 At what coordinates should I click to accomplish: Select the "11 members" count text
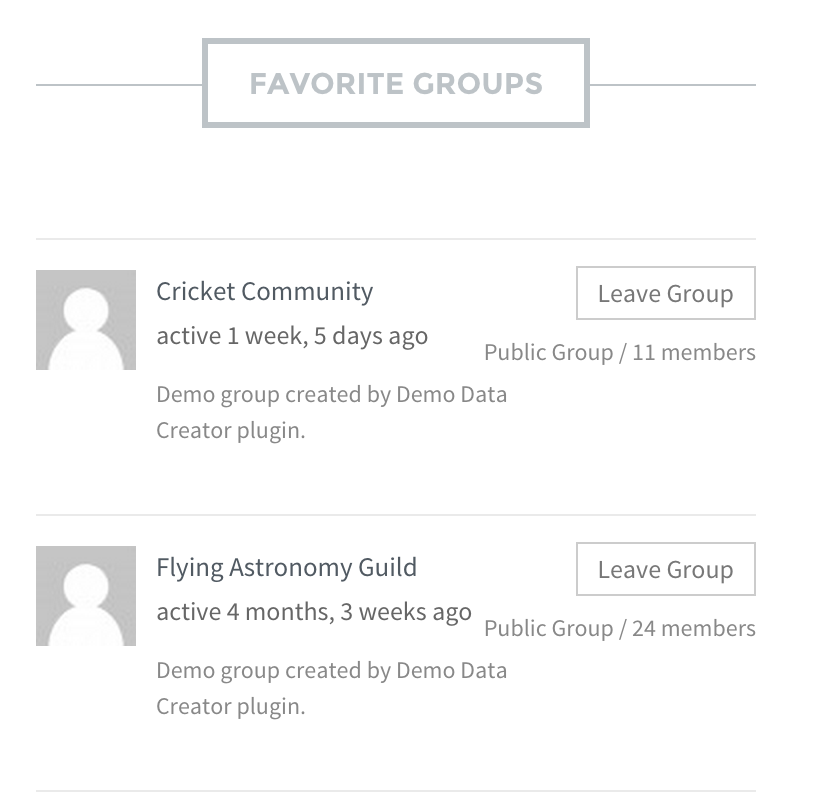pyautogui.click(x=694, y=353)
